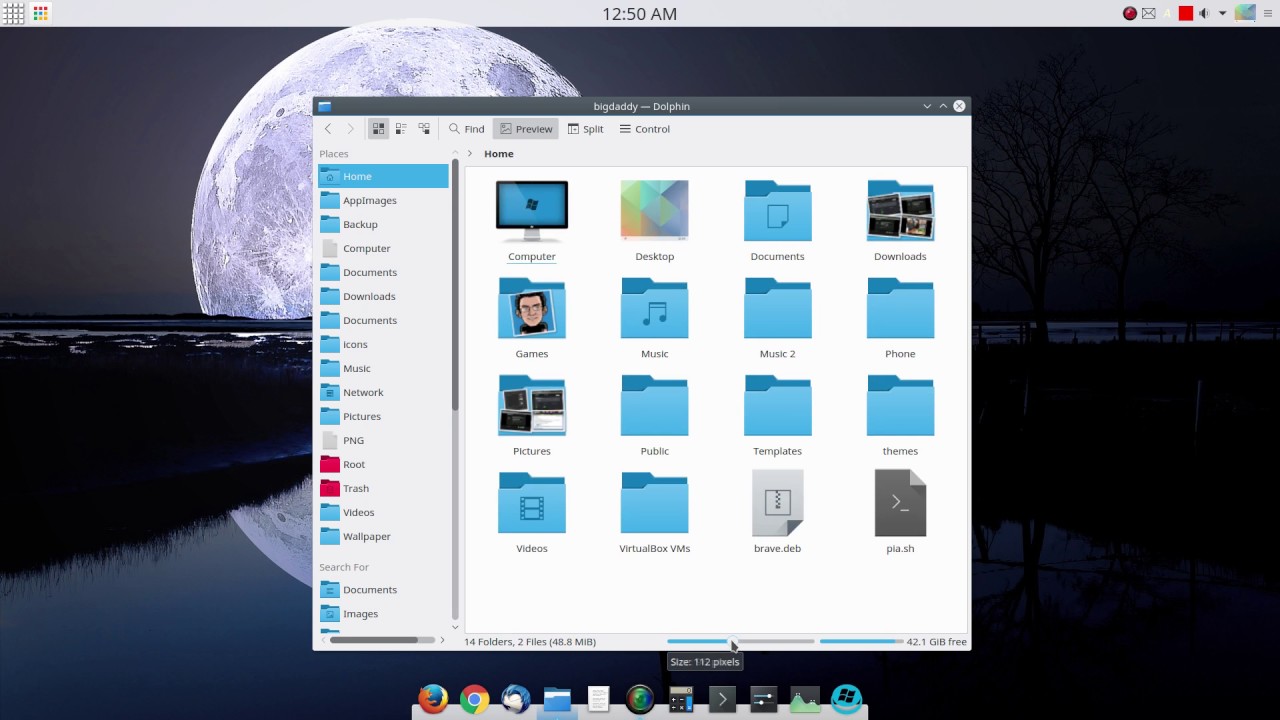The width and height of the screenshot is (1280, 720).
Task: Click the "14 Folders, 2 Files" status text
Action: click(x=530, y=642)
